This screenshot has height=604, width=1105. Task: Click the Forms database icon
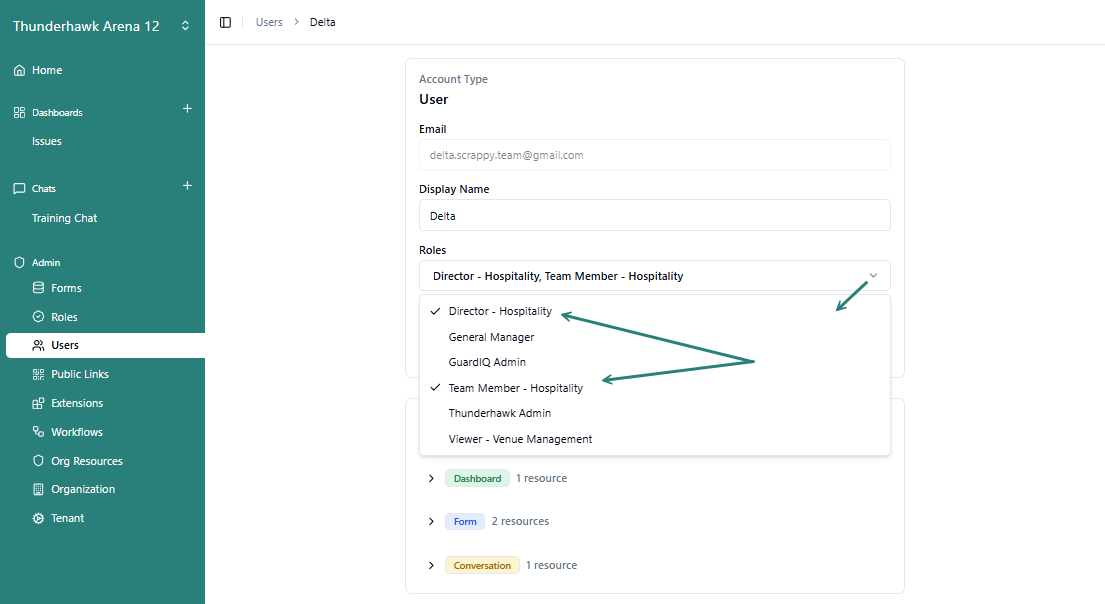click(38, 288)
